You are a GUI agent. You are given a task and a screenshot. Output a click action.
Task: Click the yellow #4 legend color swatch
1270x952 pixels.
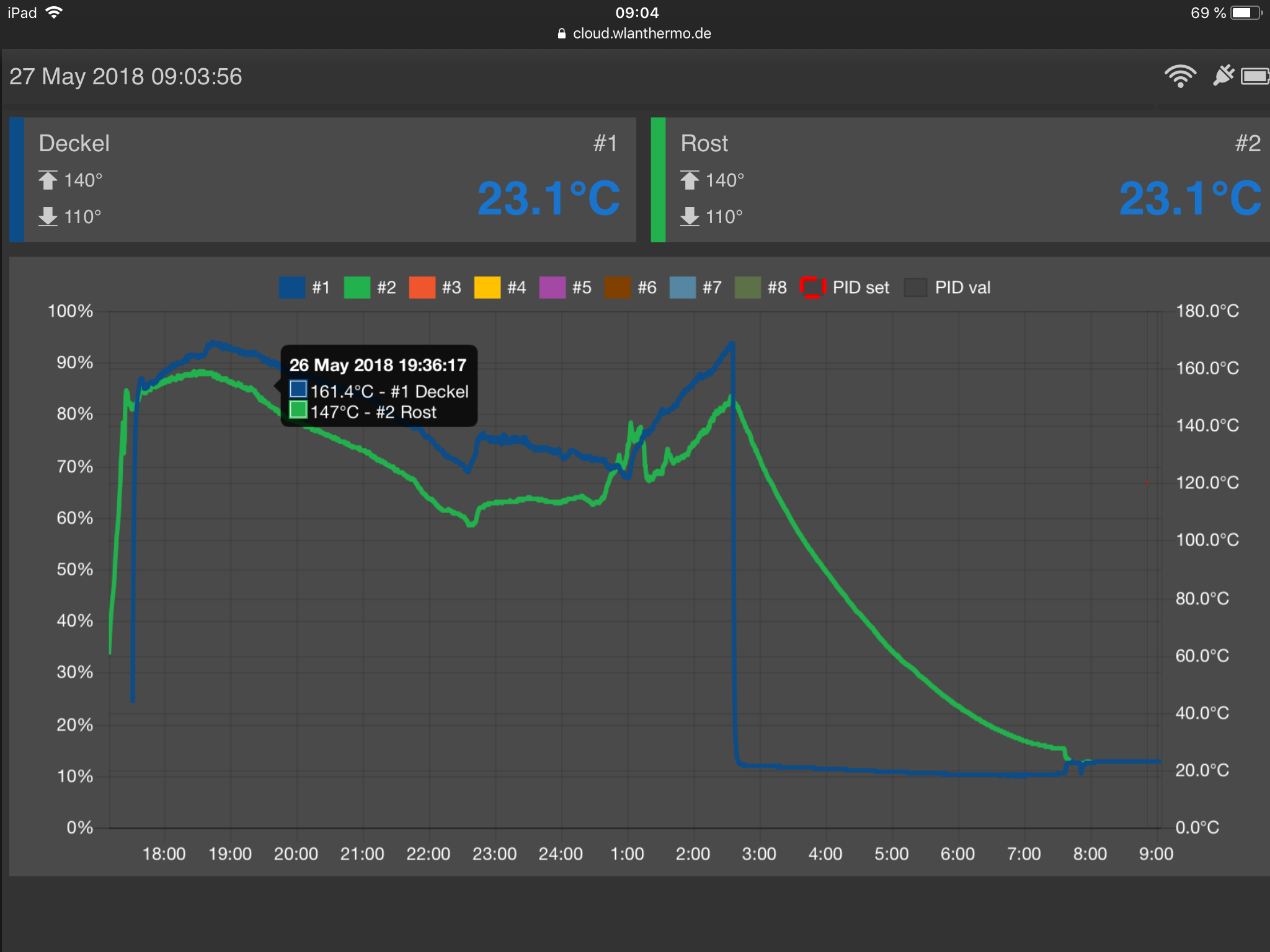pyautogui.click(x=487, y=288)
